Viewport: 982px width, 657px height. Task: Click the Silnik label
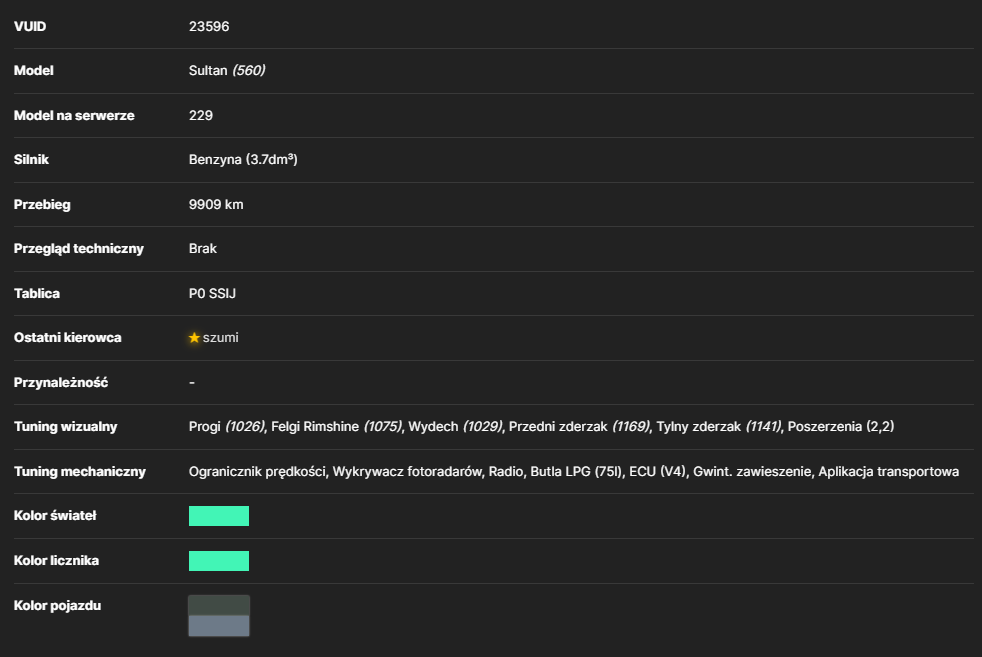[x=31, y=160]
